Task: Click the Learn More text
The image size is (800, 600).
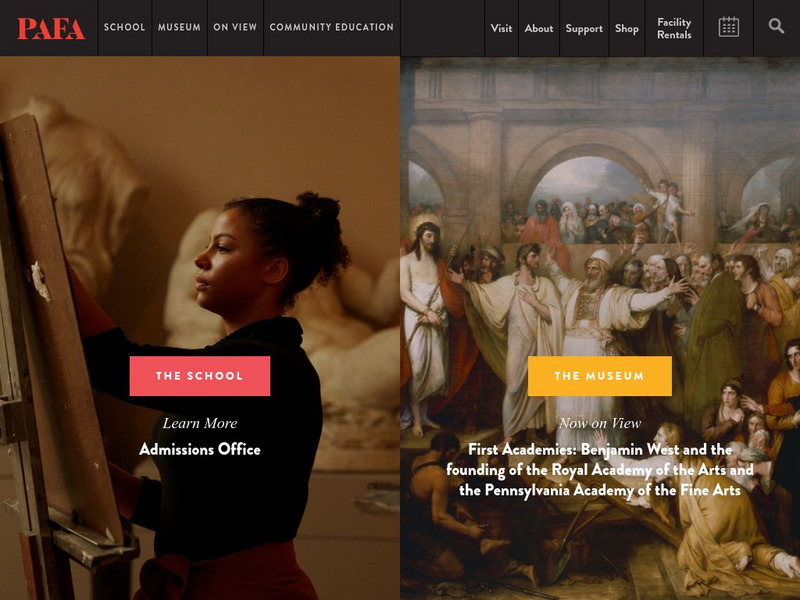Action: [200, 423]
